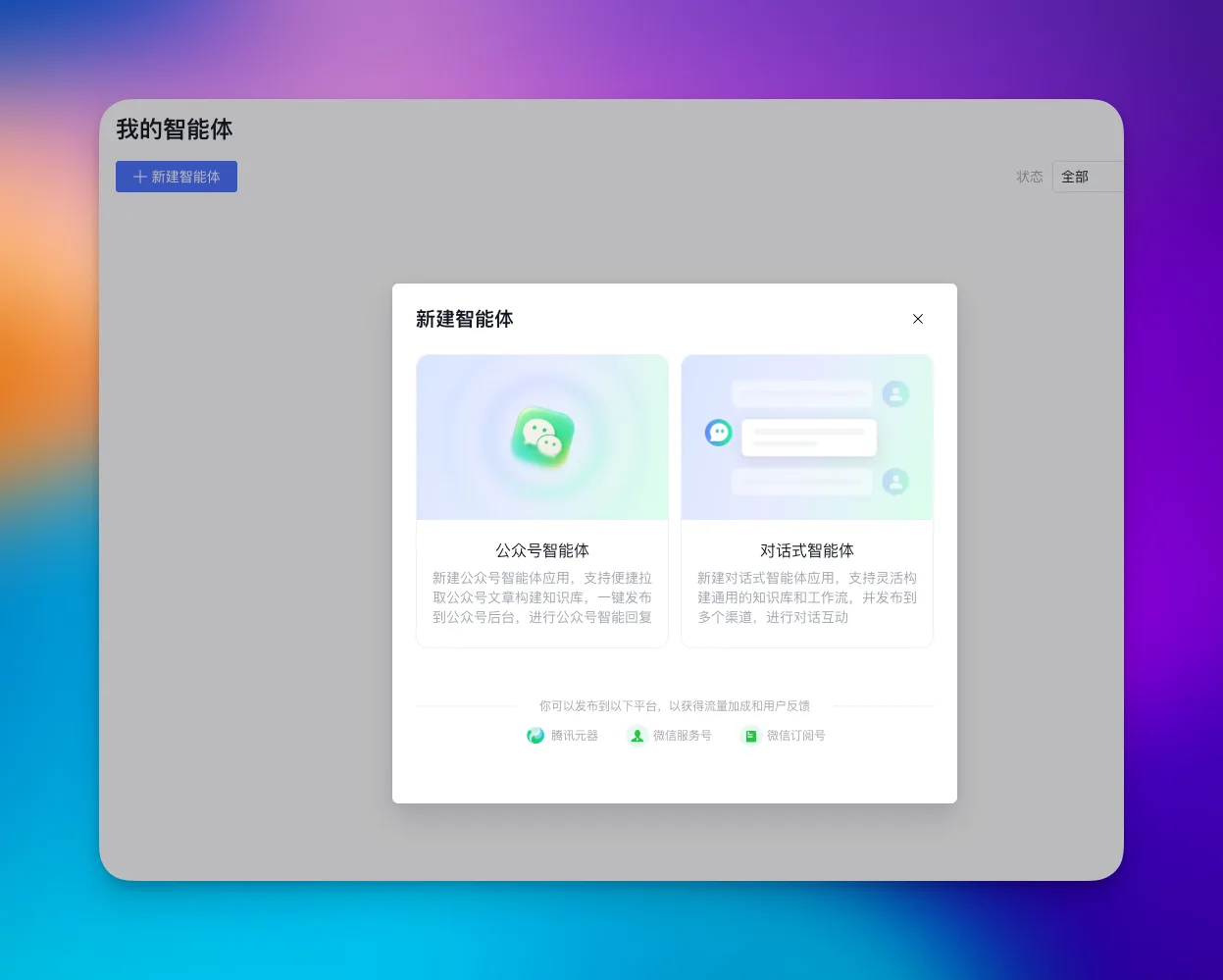Click the 新建智能体 dialog title
This screenshot has height=980, width=1223.
465,319
